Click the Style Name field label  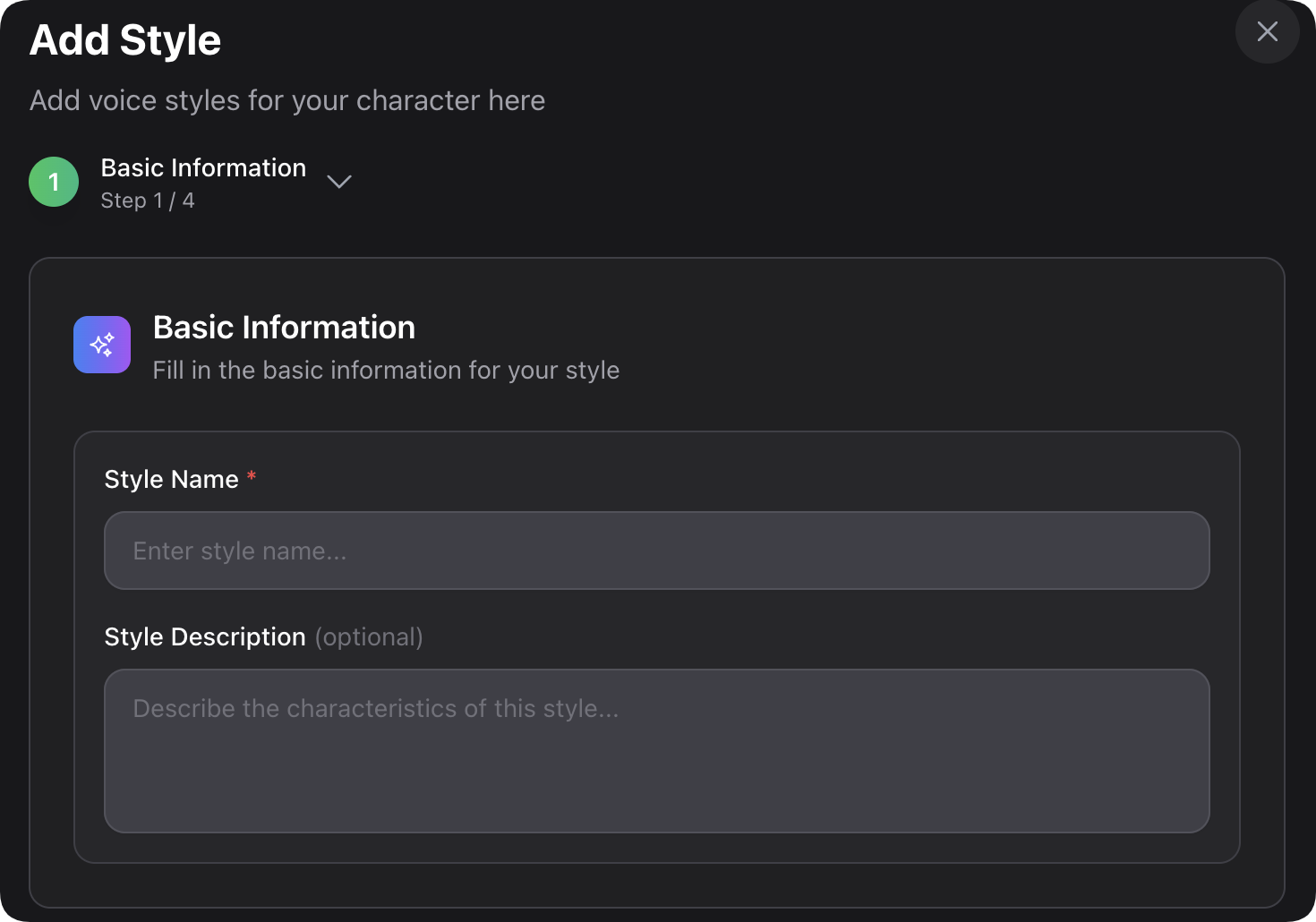(171, 480)
